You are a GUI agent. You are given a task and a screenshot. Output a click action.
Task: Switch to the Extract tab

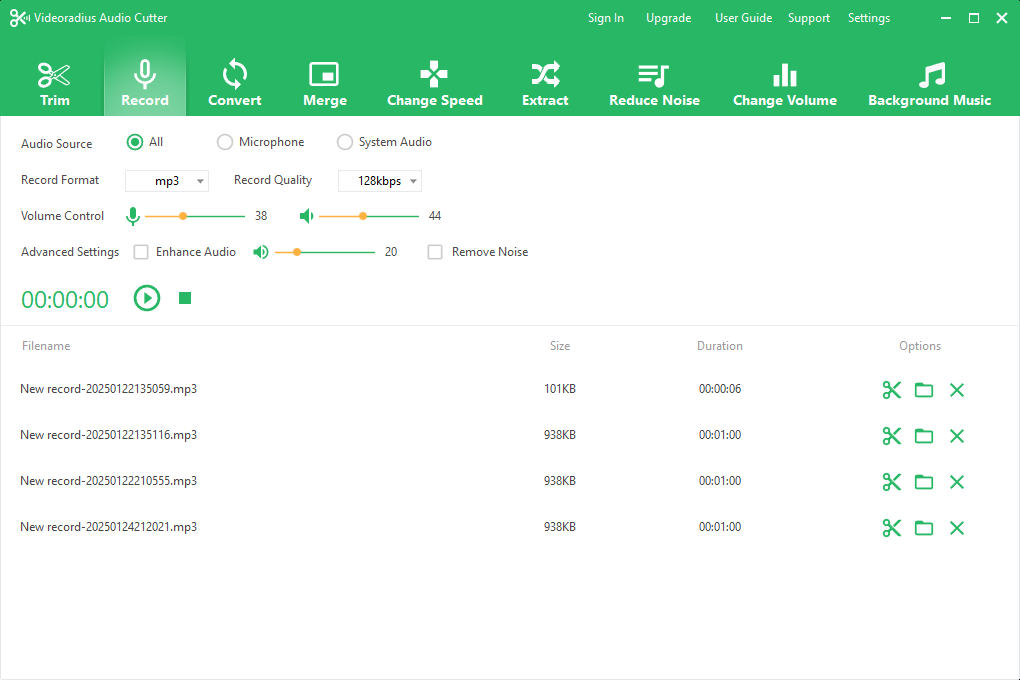click(x=545, y=84)
